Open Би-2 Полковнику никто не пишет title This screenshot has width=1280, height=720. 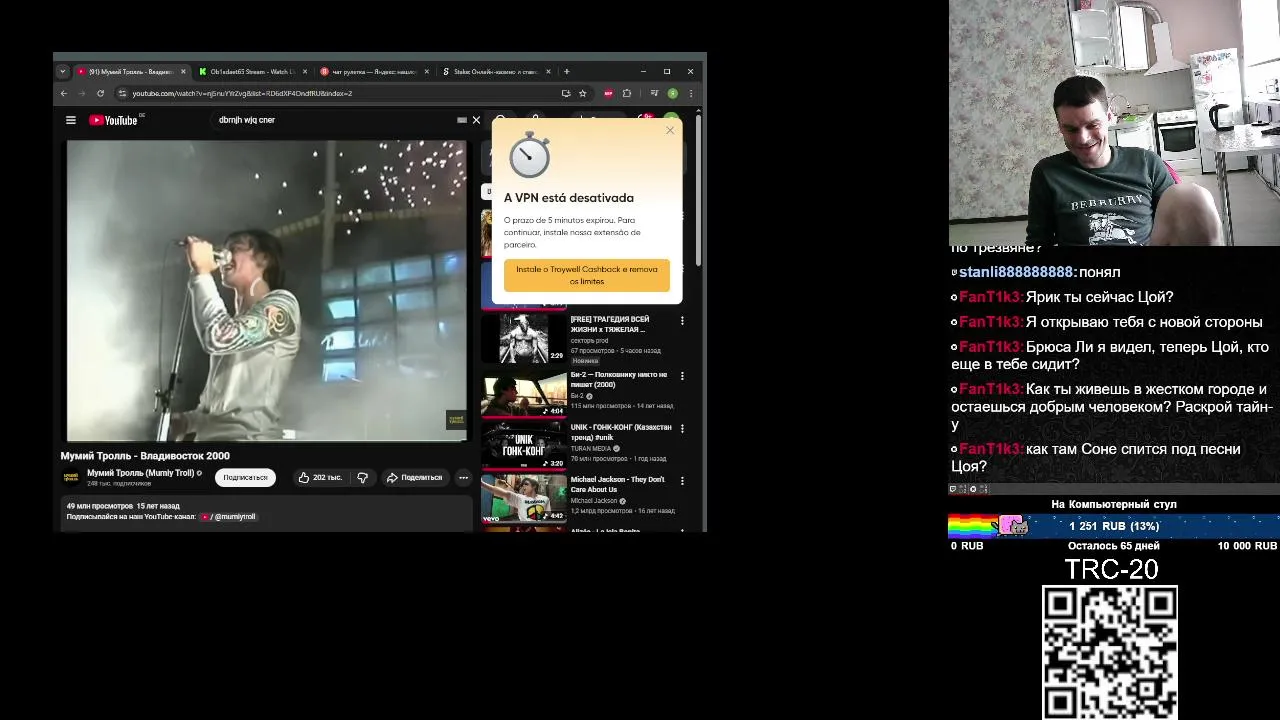point(619,380)
